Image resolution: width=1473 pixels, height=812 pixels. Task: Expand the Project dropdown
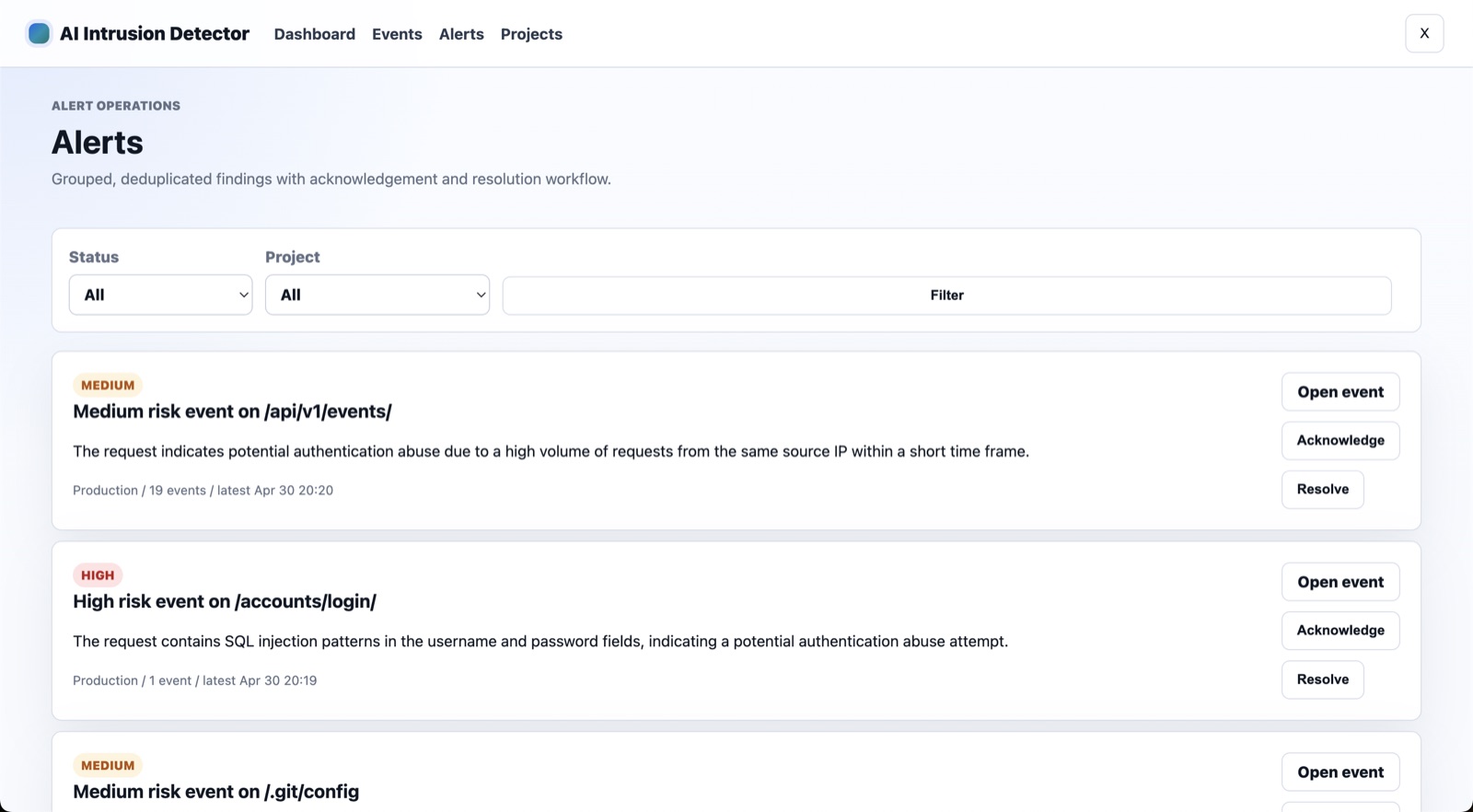(x=377, y=295)
